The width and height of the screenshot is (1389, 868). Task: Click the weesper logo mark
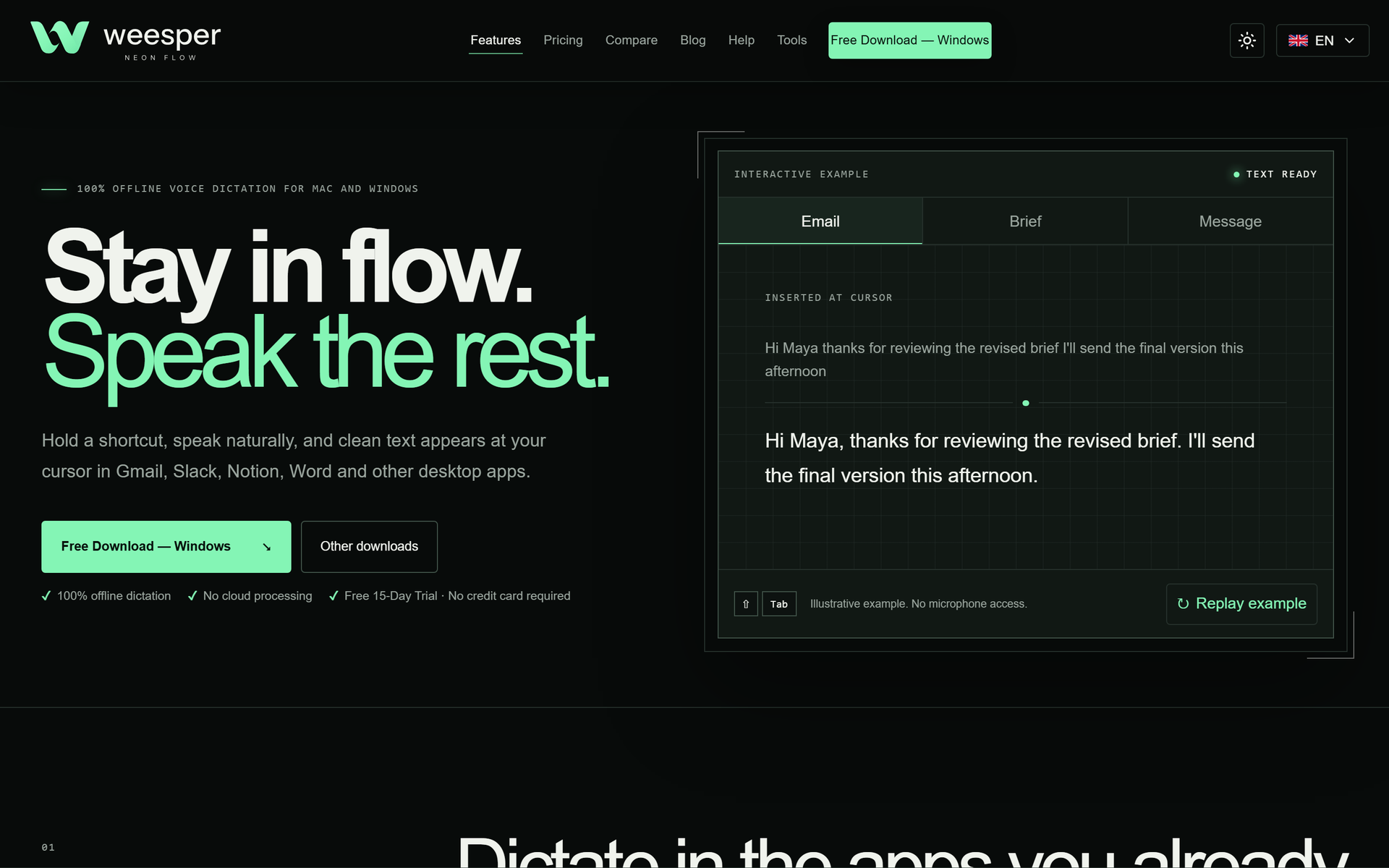[60, 38]
